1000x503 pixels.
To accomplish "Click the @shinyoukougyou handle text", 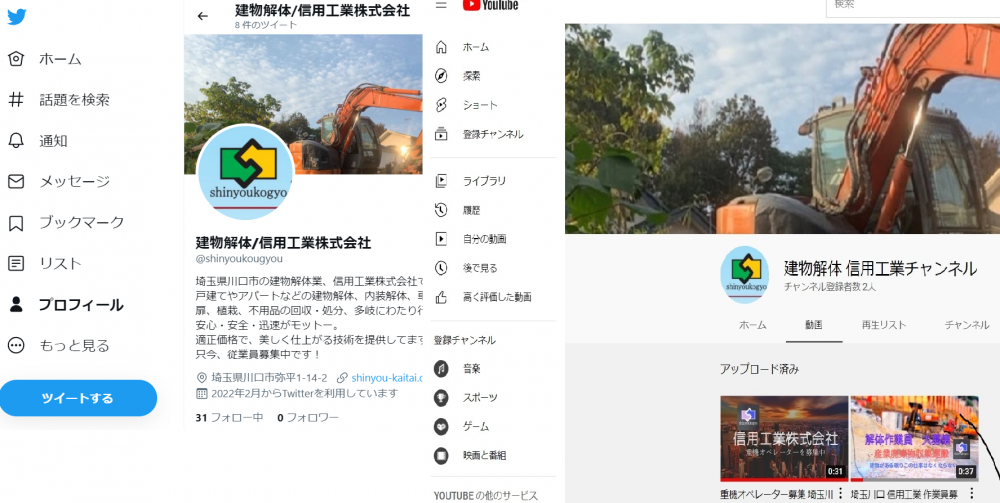I will [x=239, y=259].
